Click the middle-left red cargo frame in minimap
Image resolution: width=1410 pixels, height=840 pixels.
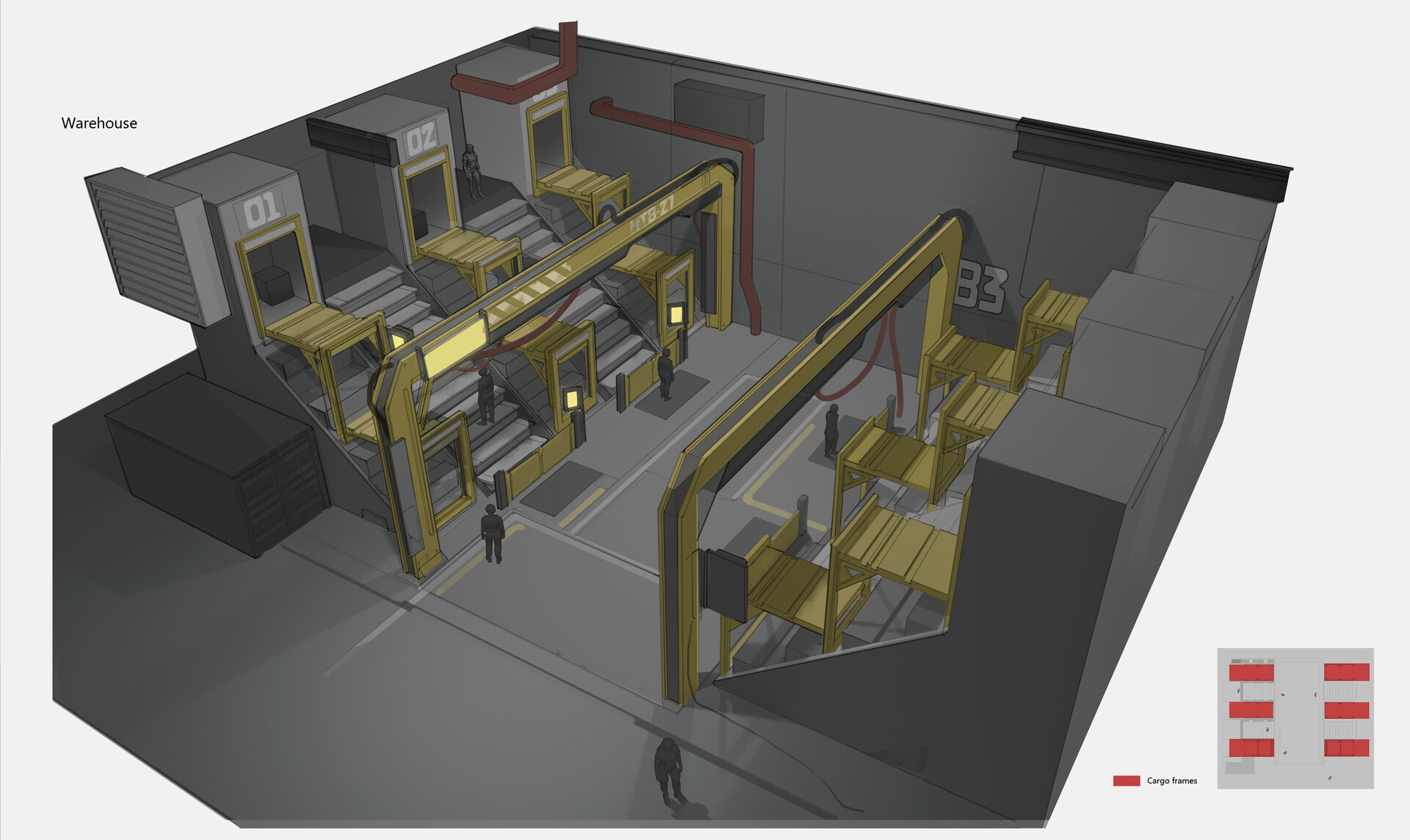1251,710
